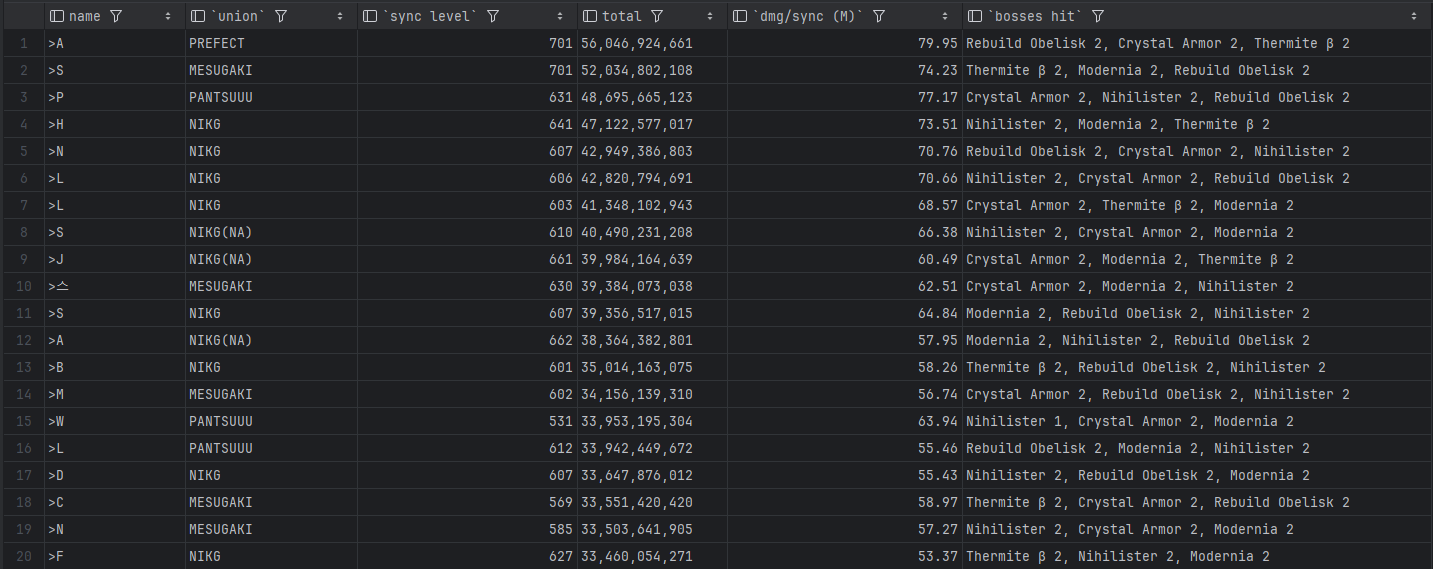The width and height of the screenshot is (1433, 569).
Task: Click the column icon before the name header
Action: tap(57, 17)
